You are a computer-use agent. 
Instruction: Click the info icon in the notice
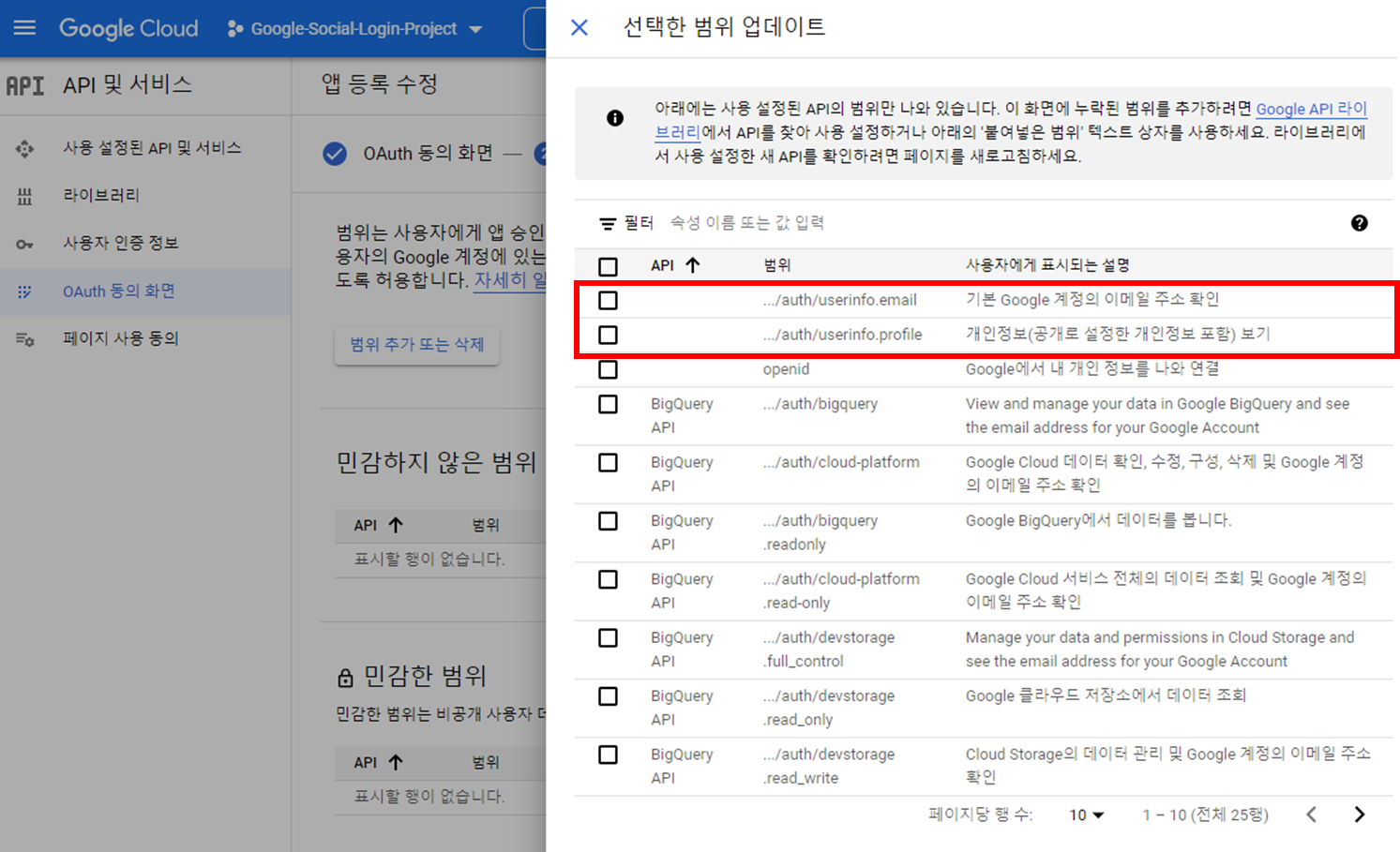(615, 118)
